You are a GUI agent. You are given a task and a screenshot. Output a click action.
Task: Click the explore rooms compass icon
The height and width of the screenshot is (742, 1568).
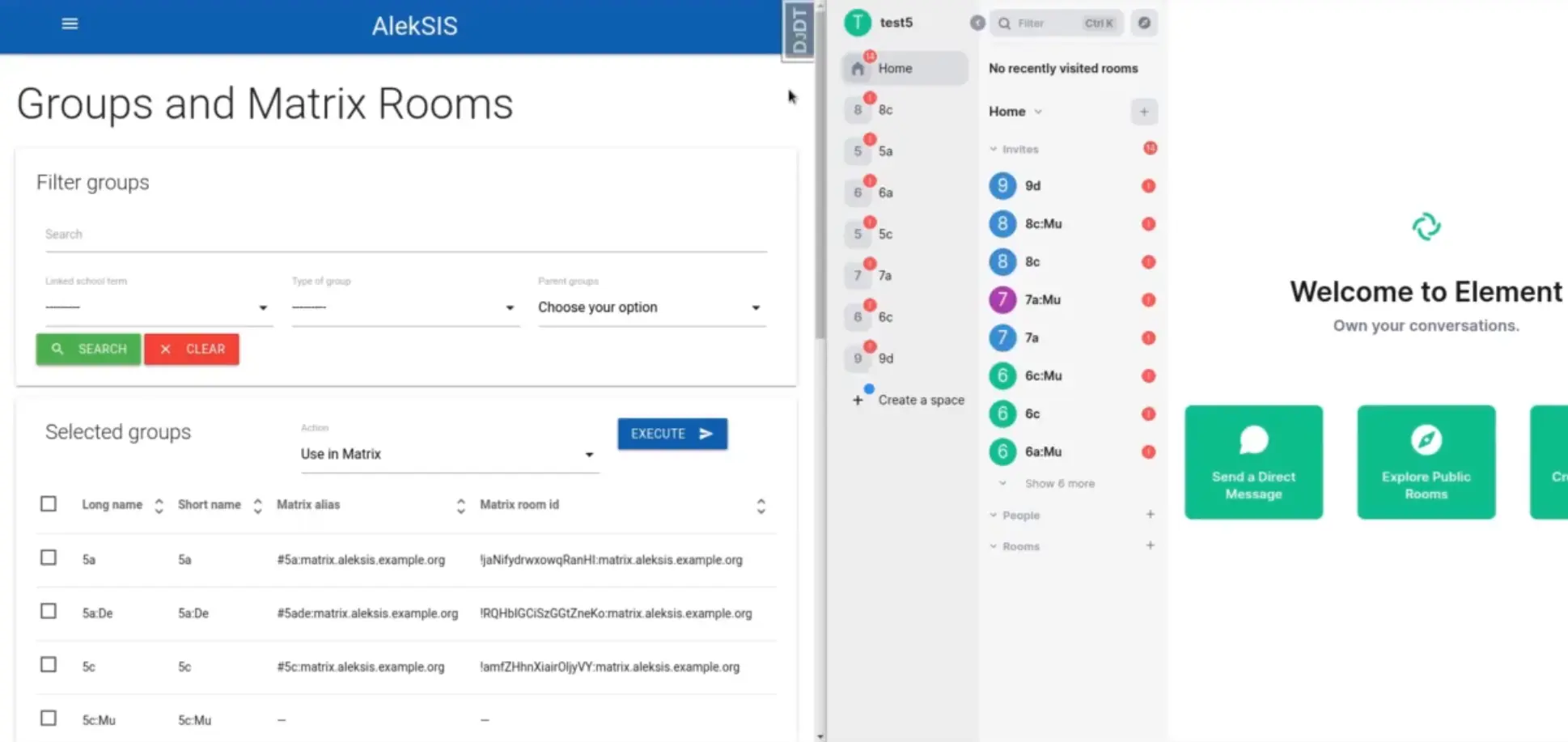pos(1143,23)
